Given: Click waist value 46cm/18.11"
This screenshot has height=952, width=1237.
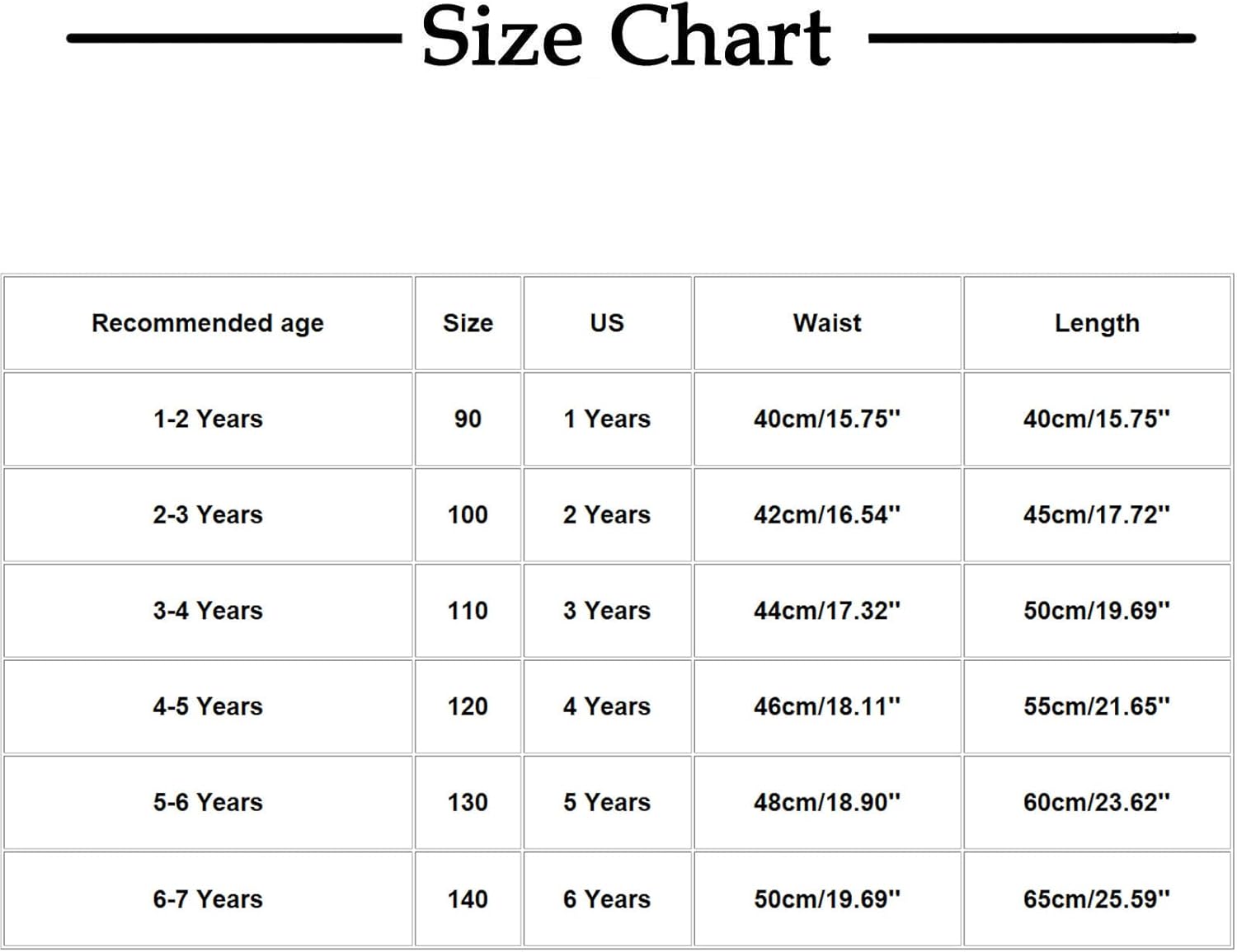Looking at the screenshot, I should [827, 706].
